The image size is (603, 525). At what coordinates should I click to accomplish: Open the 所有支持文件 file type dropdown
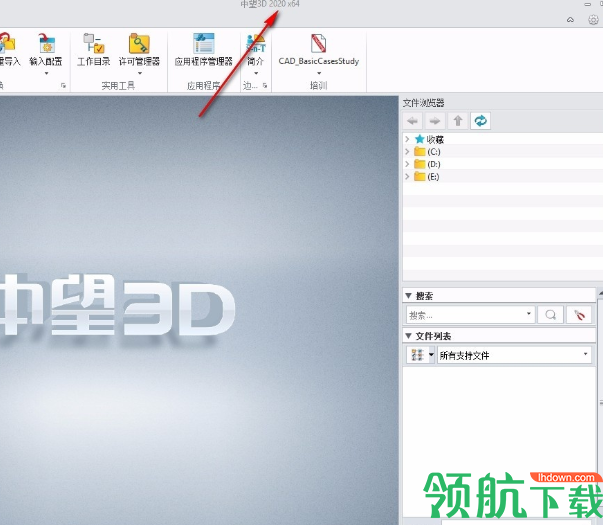coord(514,355)
